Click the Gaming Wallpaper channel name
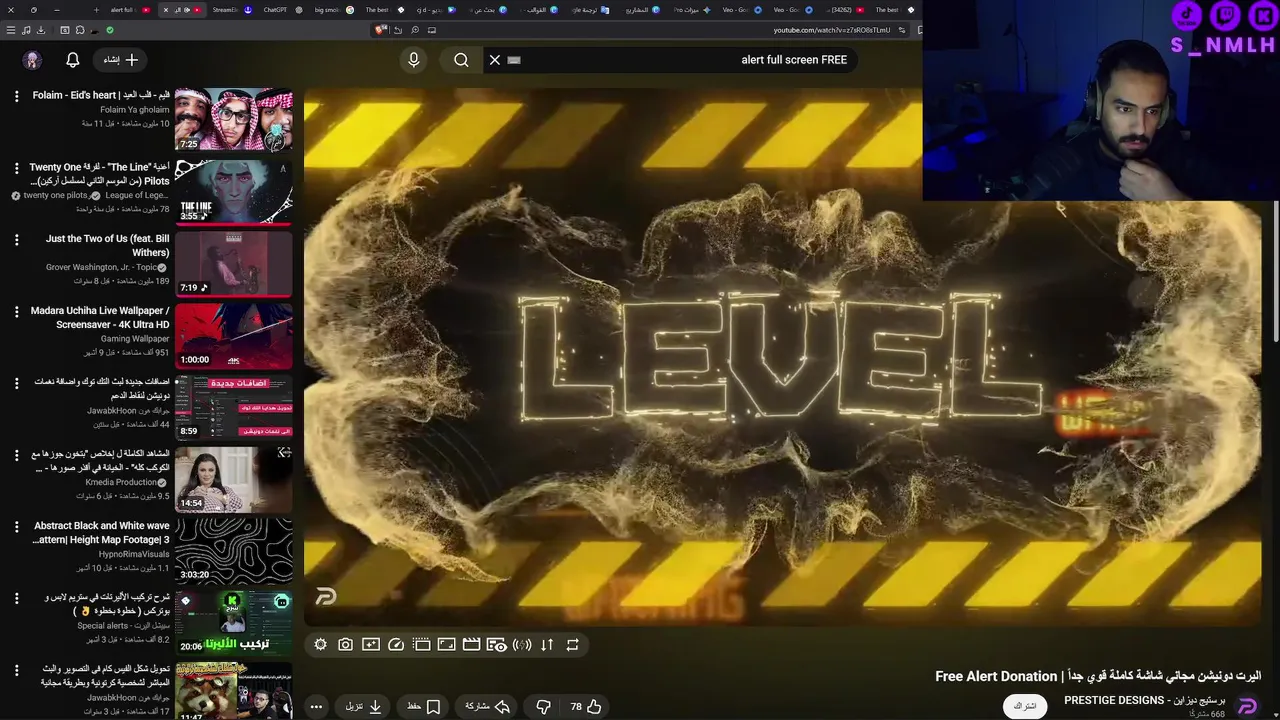The height and width of the screenshot is (720, 1280). [135, 339]
